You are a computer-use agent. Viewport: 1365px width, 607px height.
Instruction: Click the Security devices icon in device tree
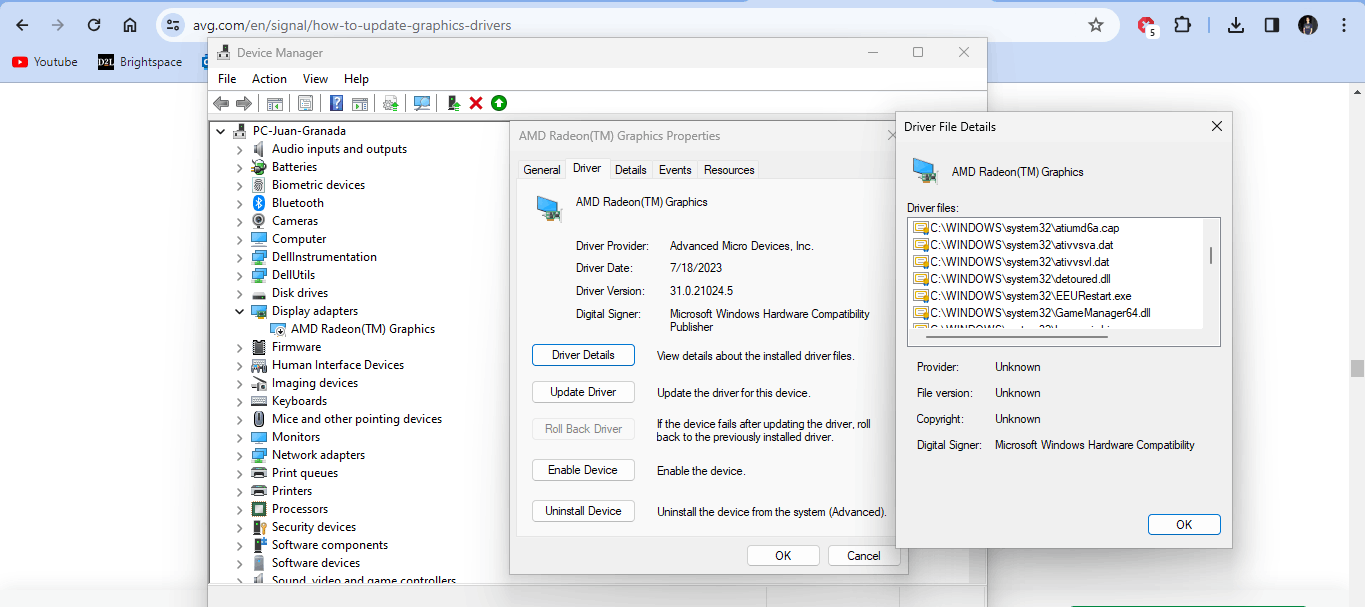tap(259, 527)
